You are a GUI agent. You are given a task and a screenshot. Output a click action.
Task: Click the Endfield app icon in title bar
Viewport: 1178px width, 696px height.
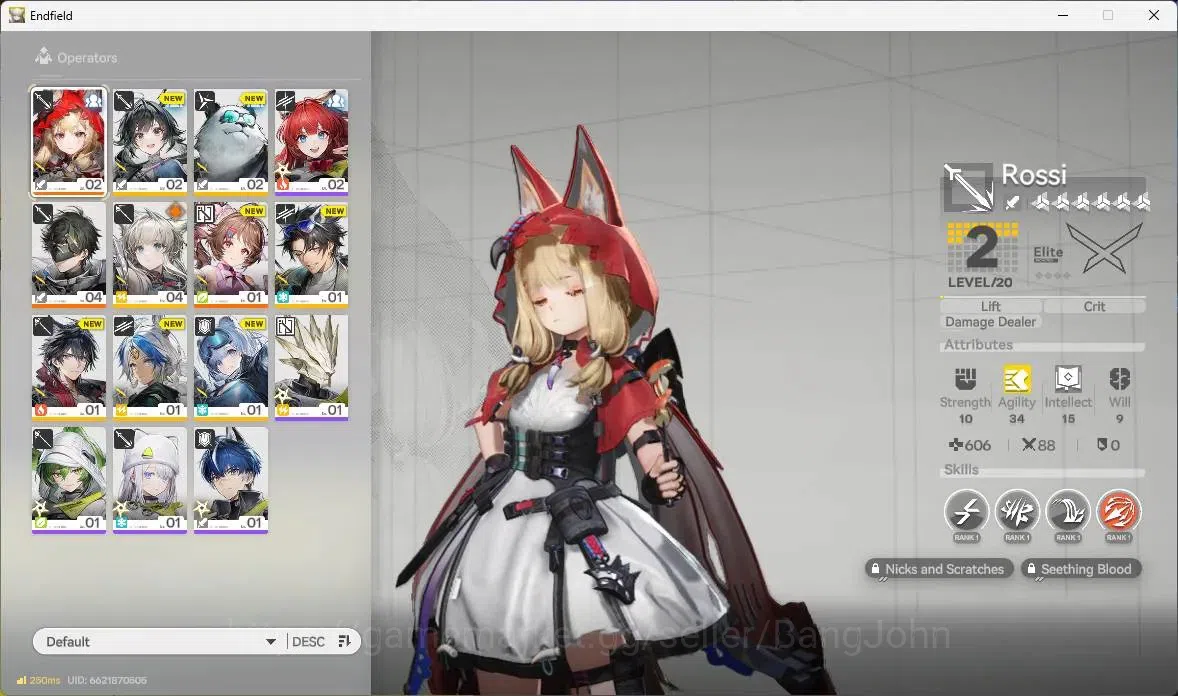pyautogui.click(x=17, y=15)
